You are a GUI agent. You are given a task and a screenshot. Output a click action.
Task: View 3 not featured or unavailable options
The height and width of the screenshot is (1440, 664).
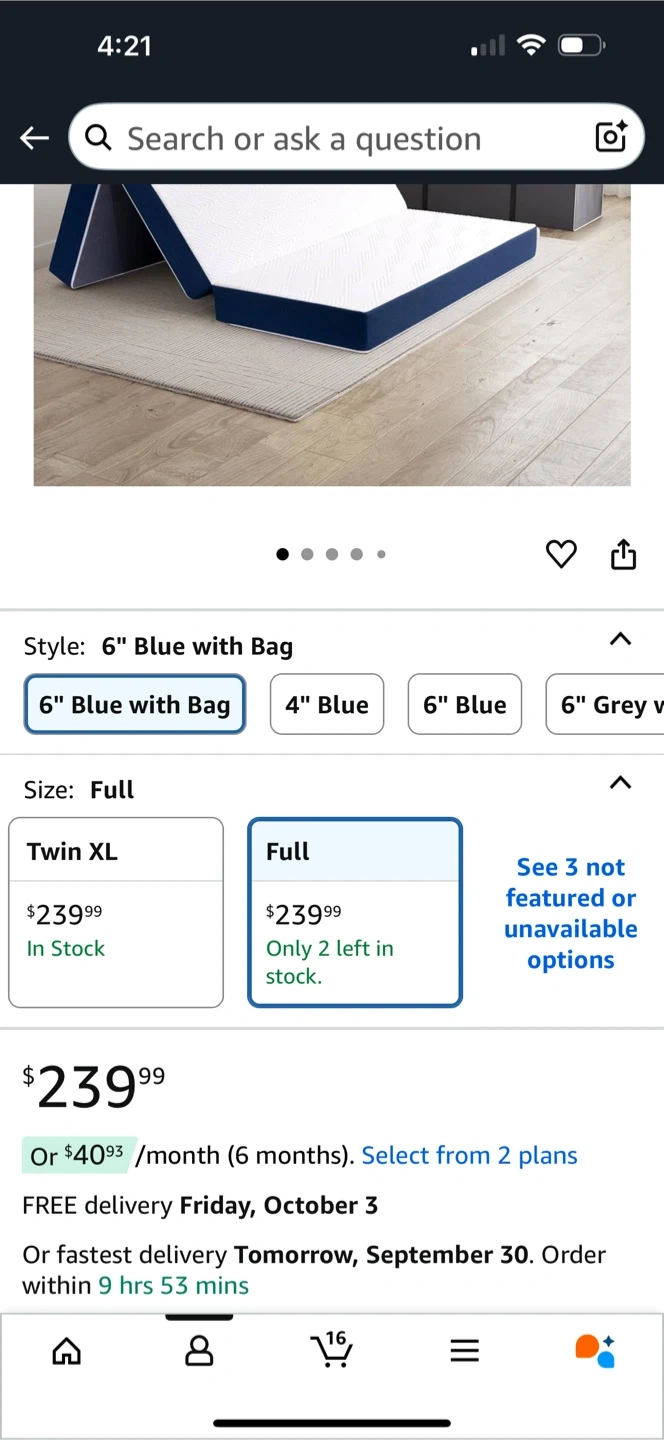[570, 913]
